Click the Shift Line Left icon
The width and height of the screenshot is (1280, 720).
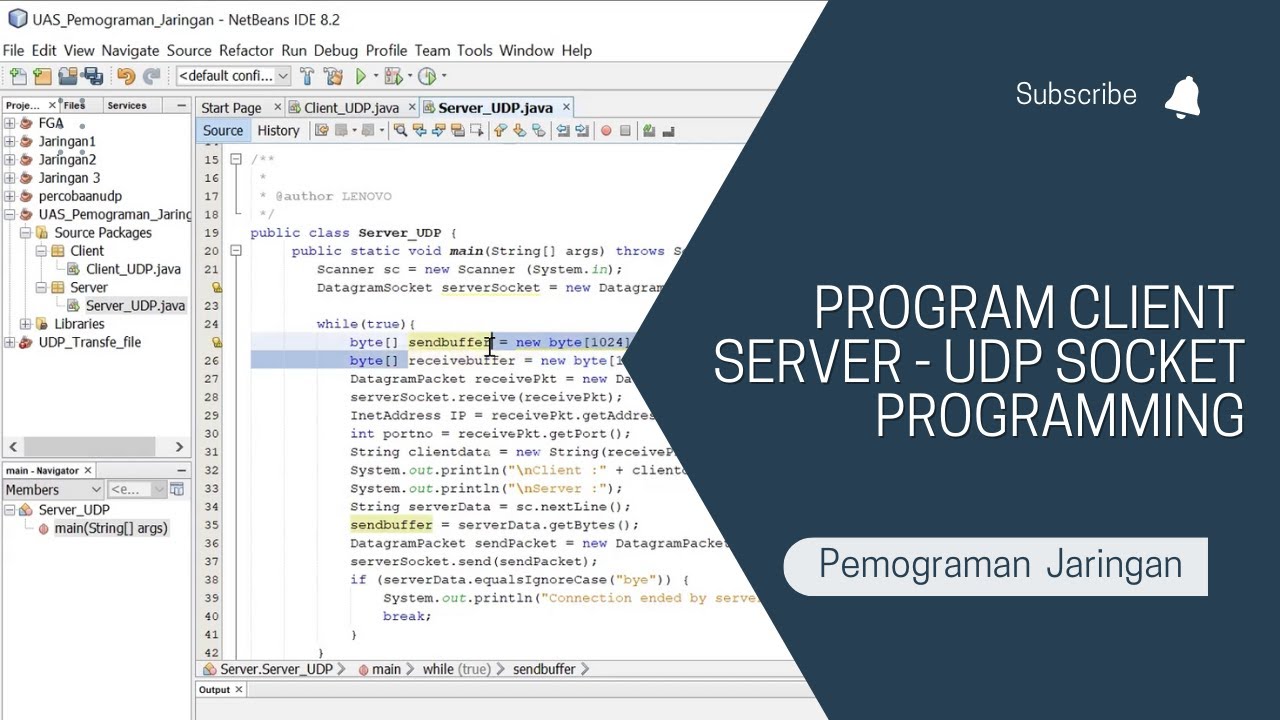(x=563, y=130)
